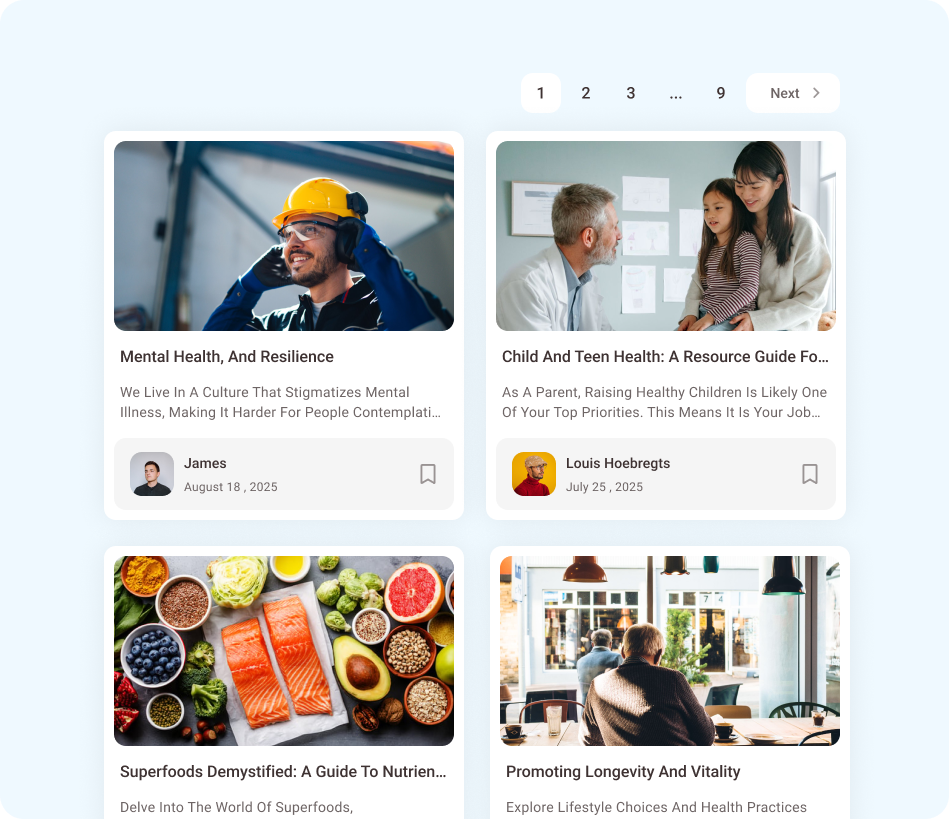This screenshot has width=949, height=819.
Task: Expand the pagination ellipsis for more pages
Action: point(676,93)
